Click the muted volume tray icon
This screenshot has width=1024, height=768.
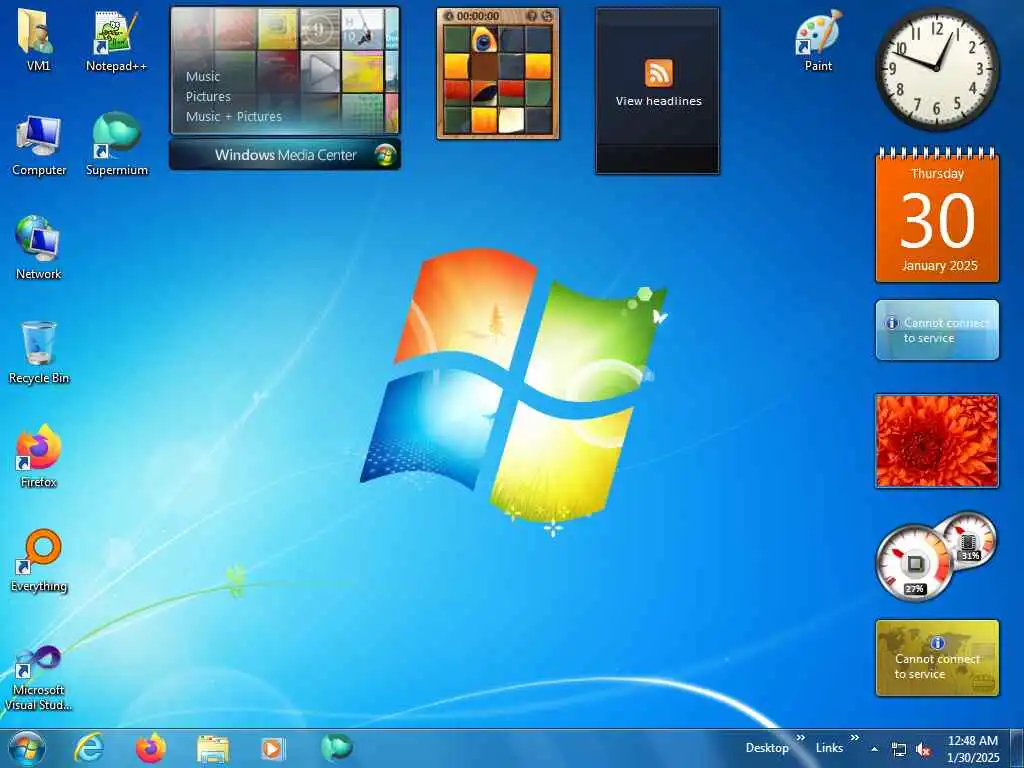(923, 750)
